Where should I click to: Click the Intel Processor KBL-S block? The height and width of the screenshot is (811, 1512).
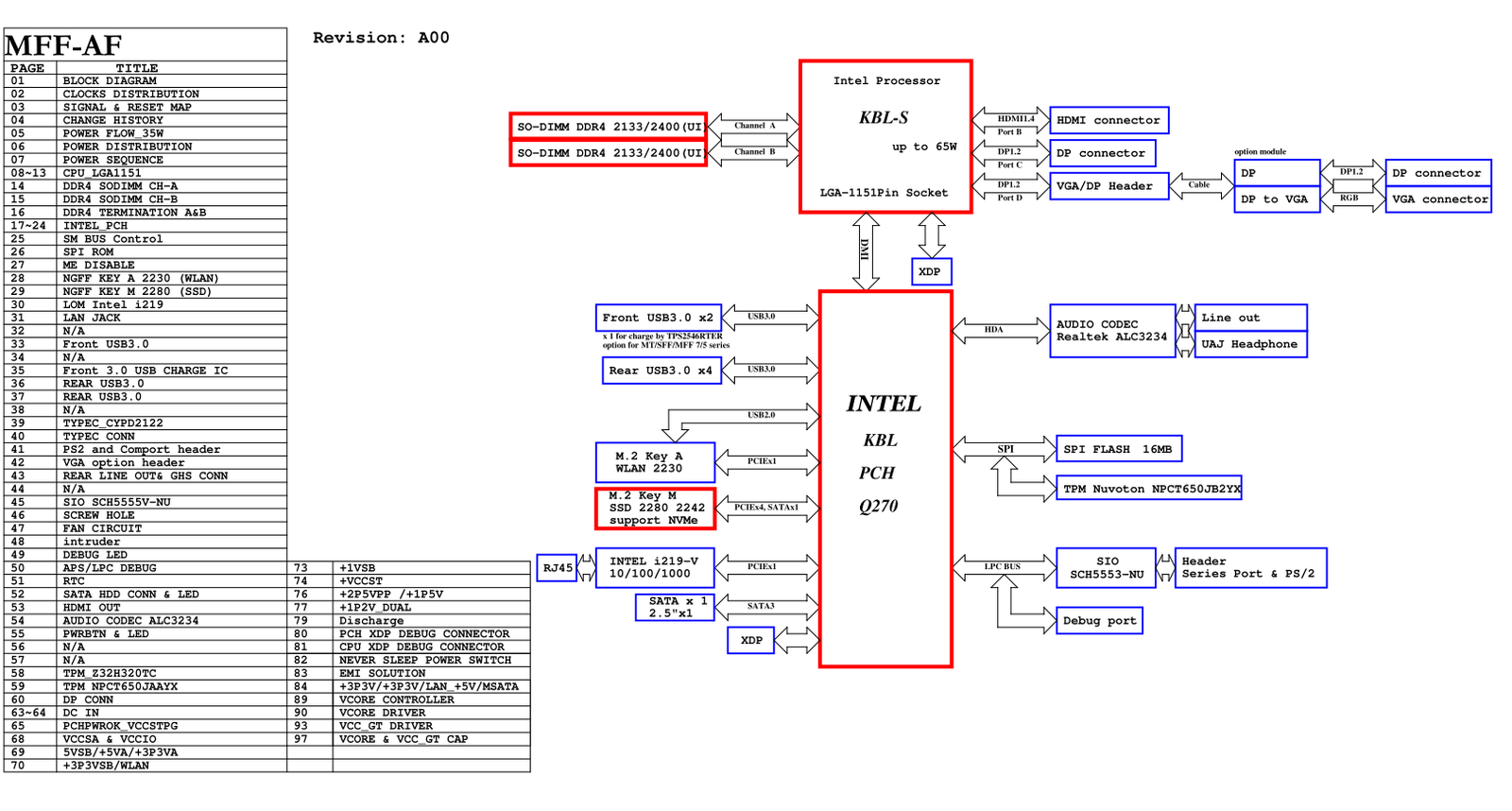(885, 137)
